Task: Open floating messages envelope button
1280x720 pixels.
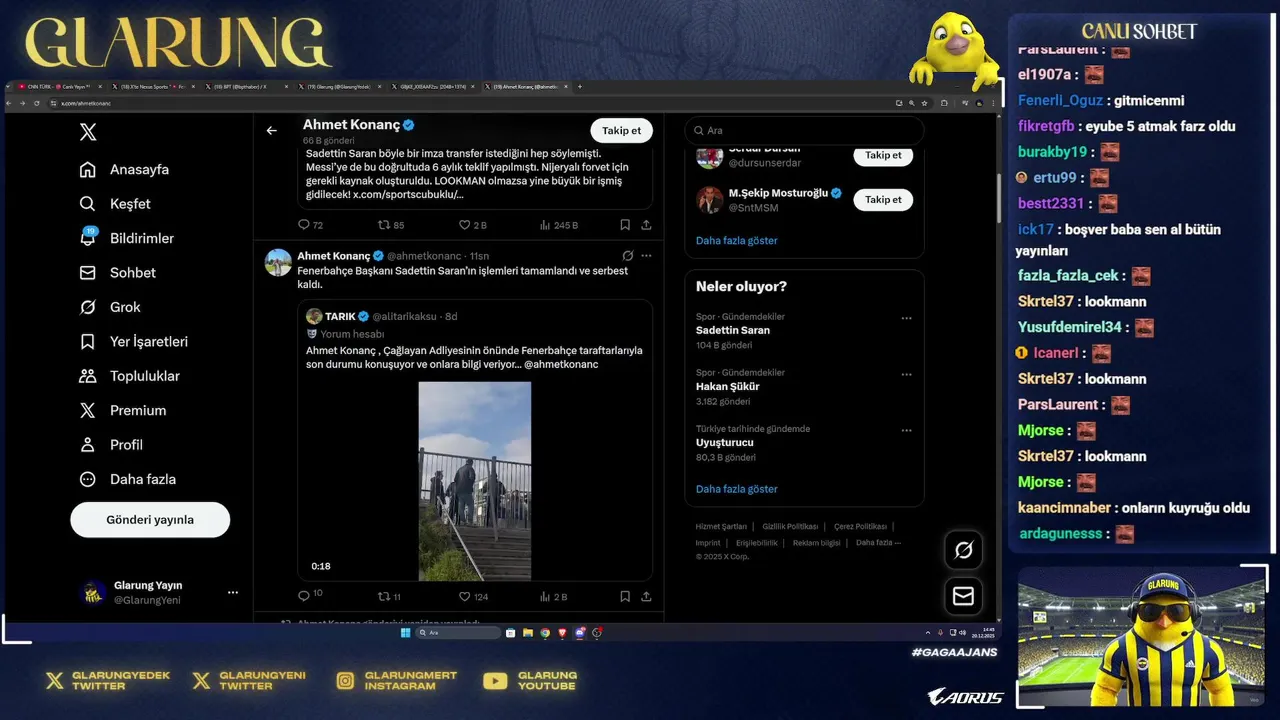Action: pos(964,596)
